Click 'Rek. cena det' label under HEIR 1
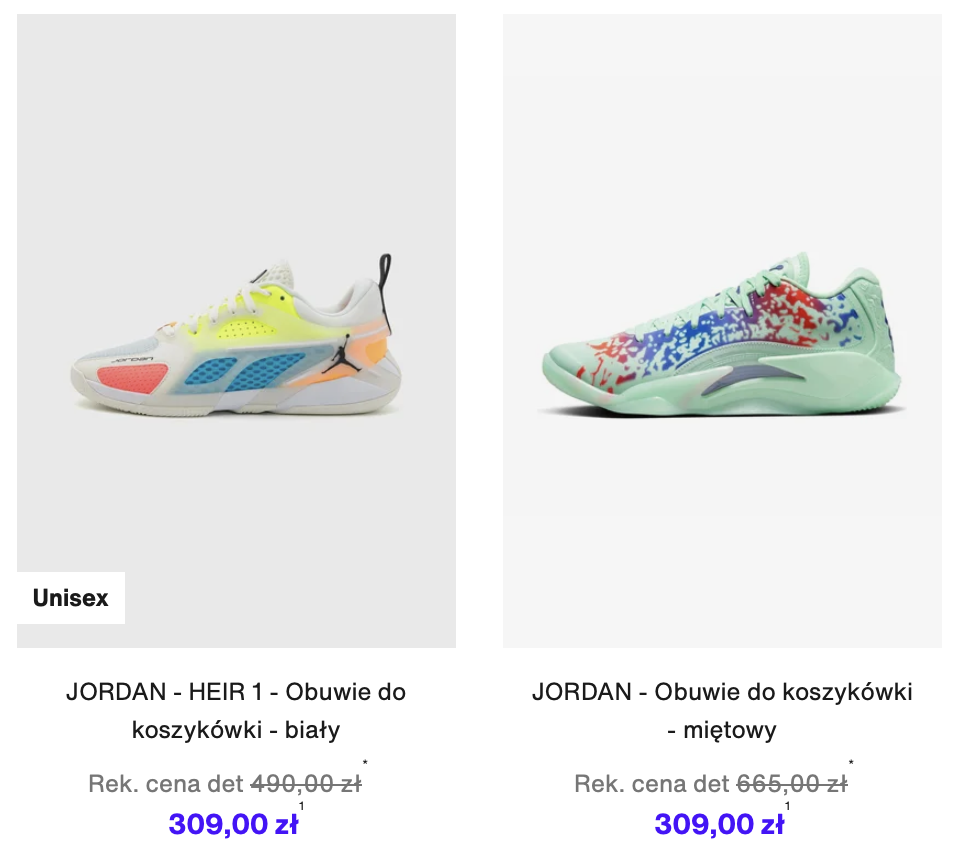 [x=166, y=783]
